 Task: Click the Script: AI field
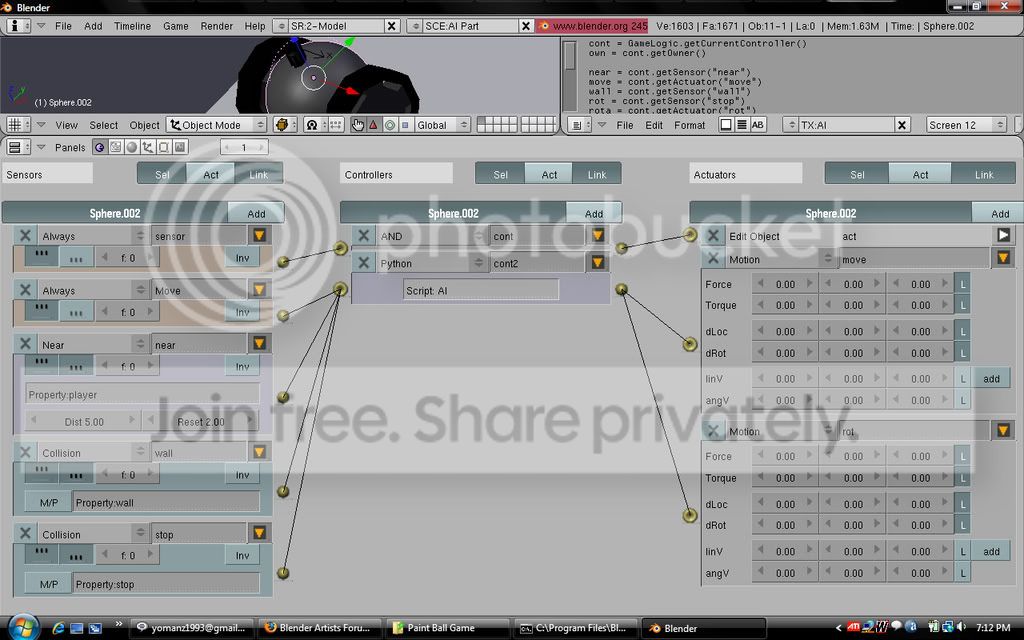coord(481,290)
